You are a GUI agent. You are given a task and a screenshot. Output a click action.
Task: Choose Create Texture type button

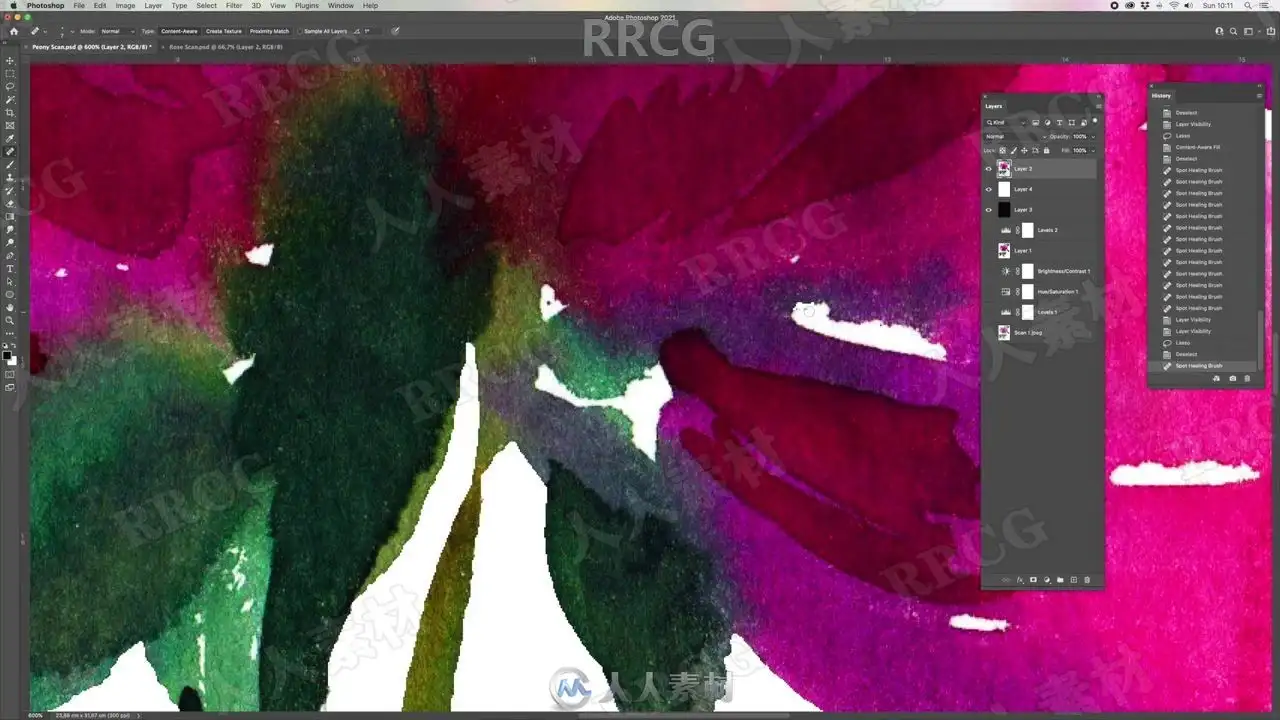tap(224, 31)
